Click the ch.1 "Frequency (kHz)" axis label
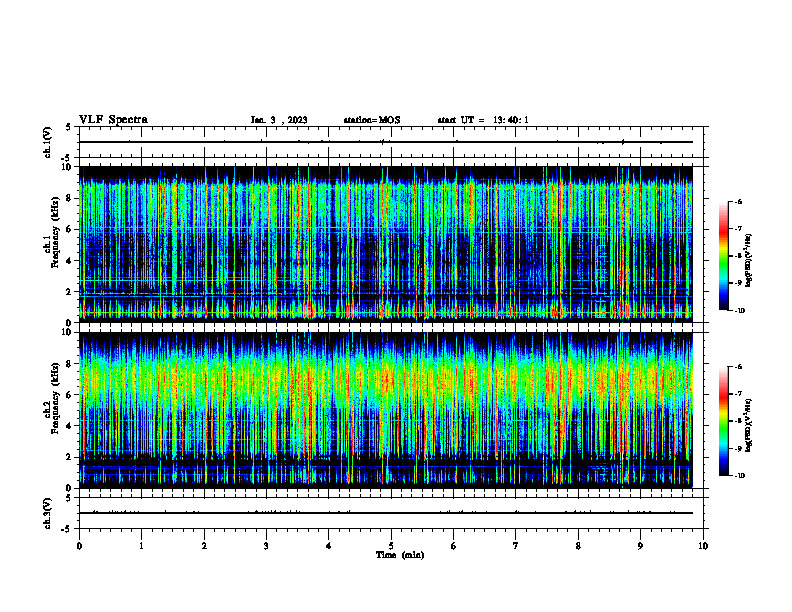The width and height of the screenshot is (792, 612). click(x=54, y=233)
